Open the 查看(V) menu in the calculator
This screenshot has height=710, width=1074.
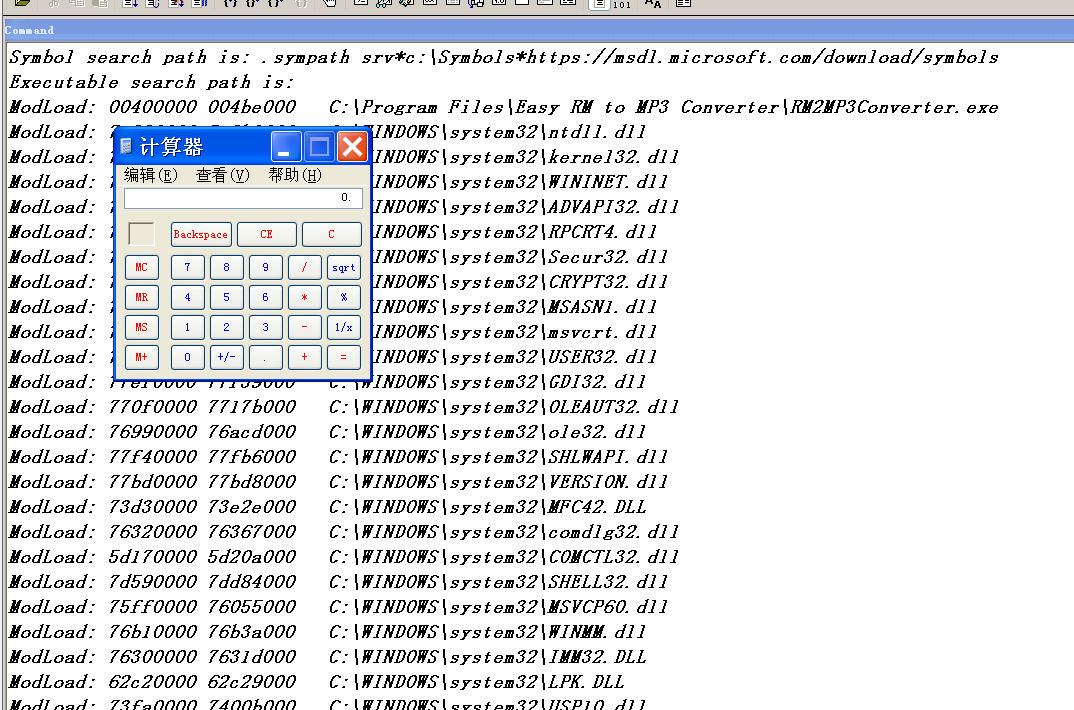(x=223, y=175)
